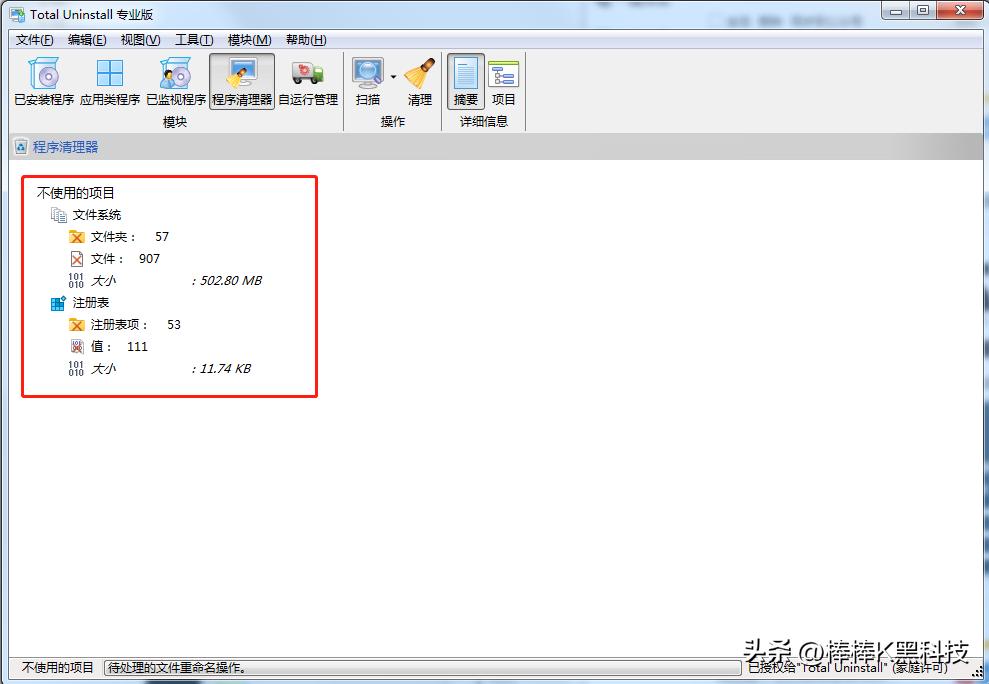Click the 程序清理器 header icon
The width and height of the screenshot is (989, 684).
[21, 146]
